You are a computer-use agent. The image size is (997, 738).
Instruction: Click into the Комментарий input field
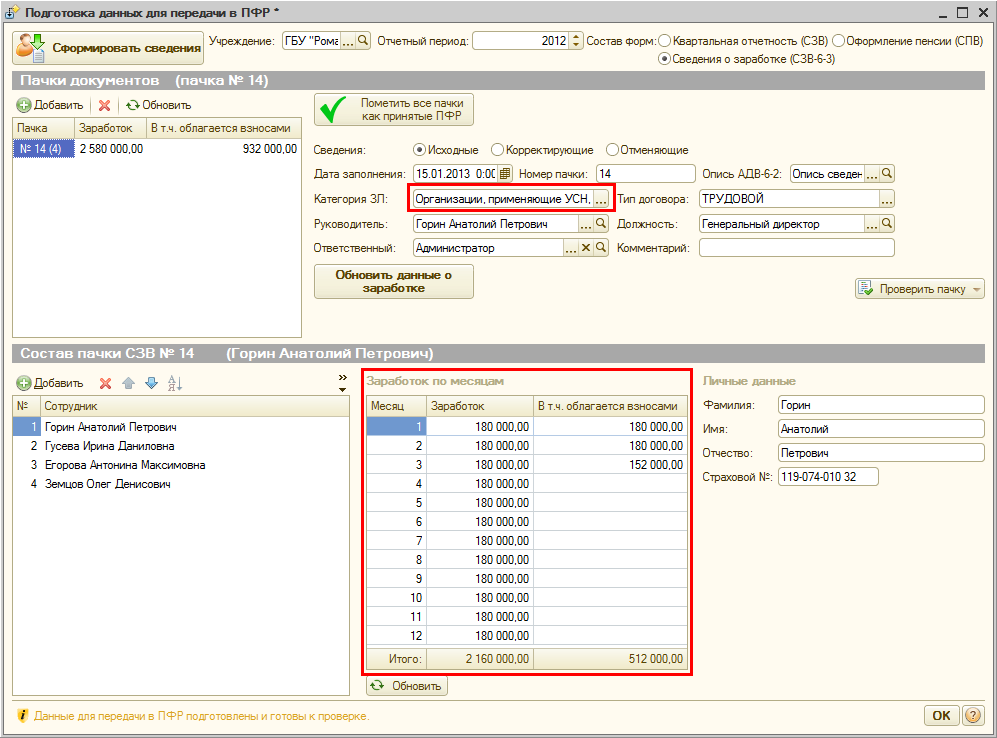click(796, 248)
